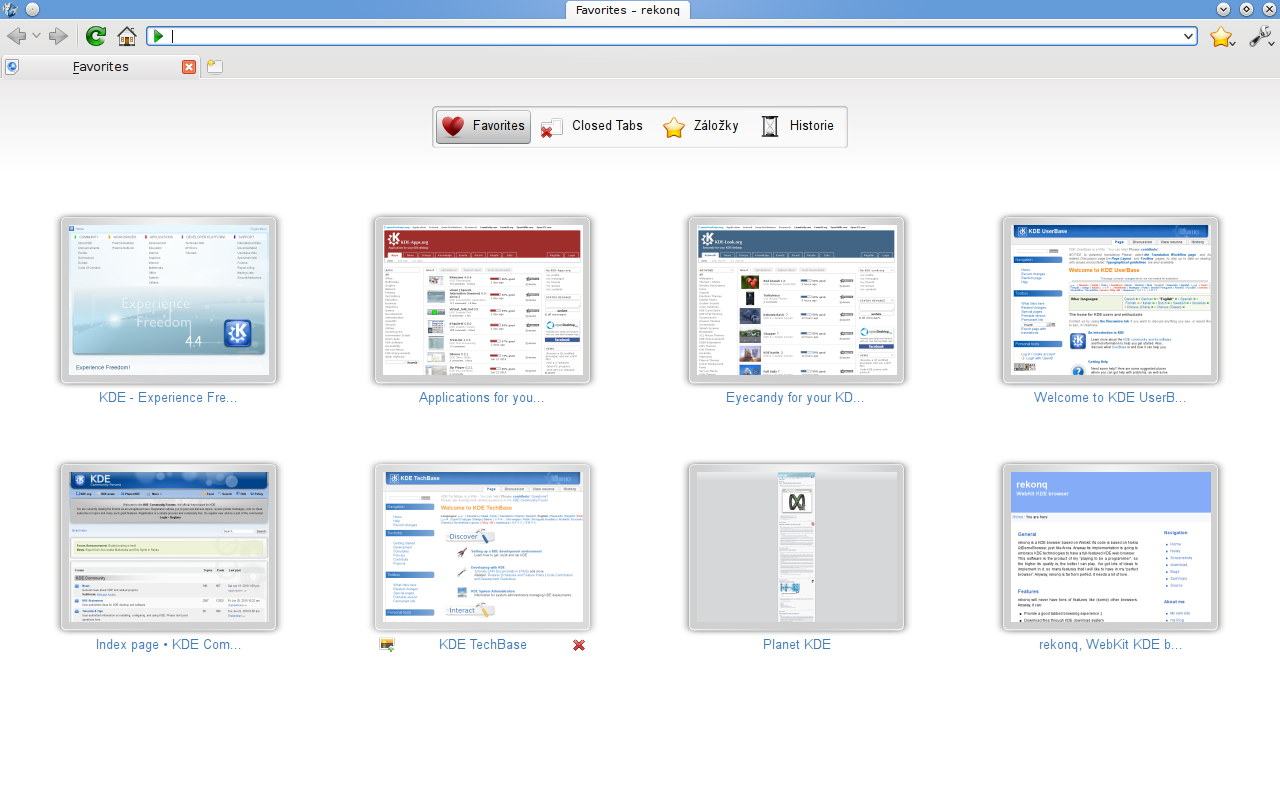Close the Favorites tab
The width and height of the screenshot is (1280, 800).
click(189, 67)
